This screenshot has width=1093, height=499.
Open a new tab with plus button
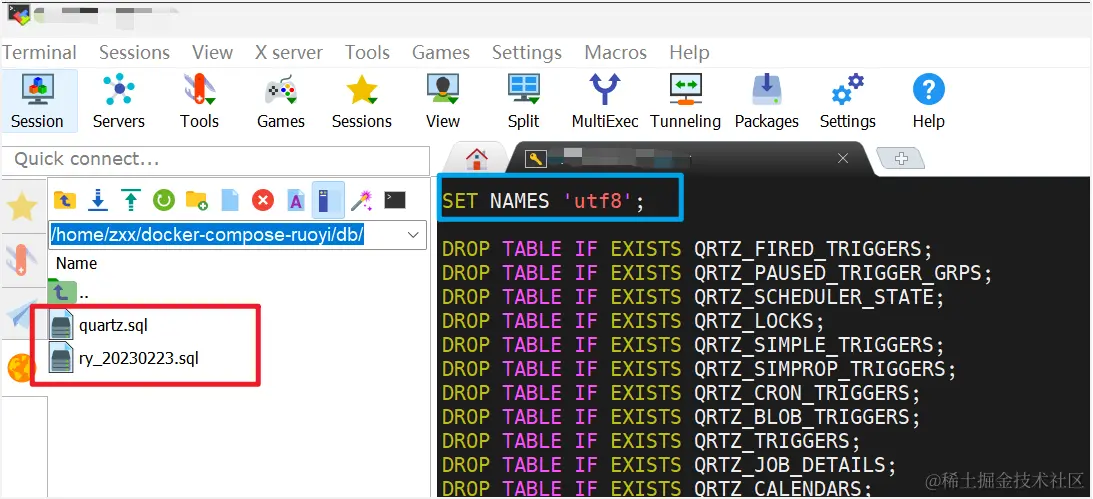[x=901, y=159]
